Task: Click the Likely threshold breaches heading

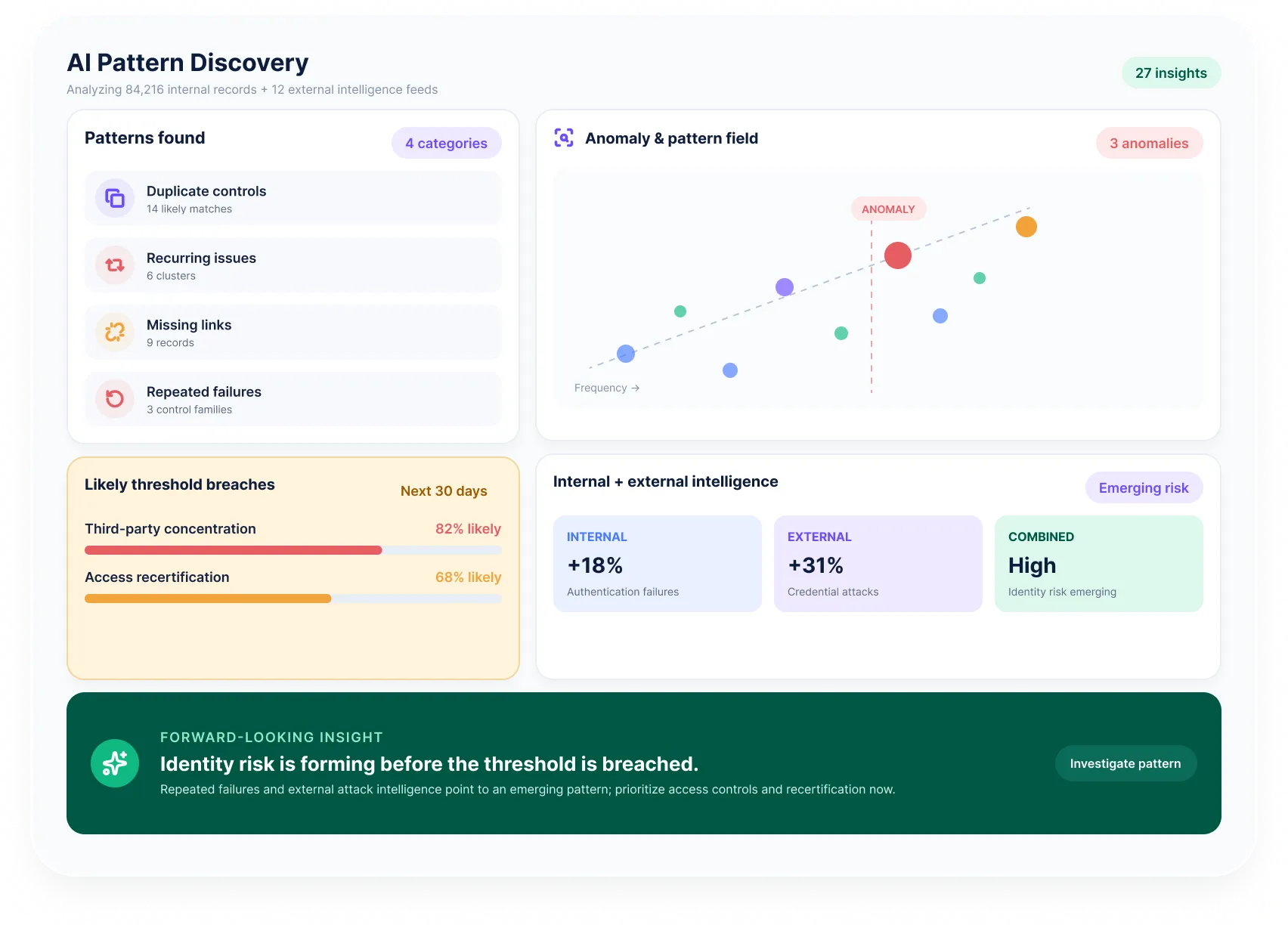Action: coord(180,484)
